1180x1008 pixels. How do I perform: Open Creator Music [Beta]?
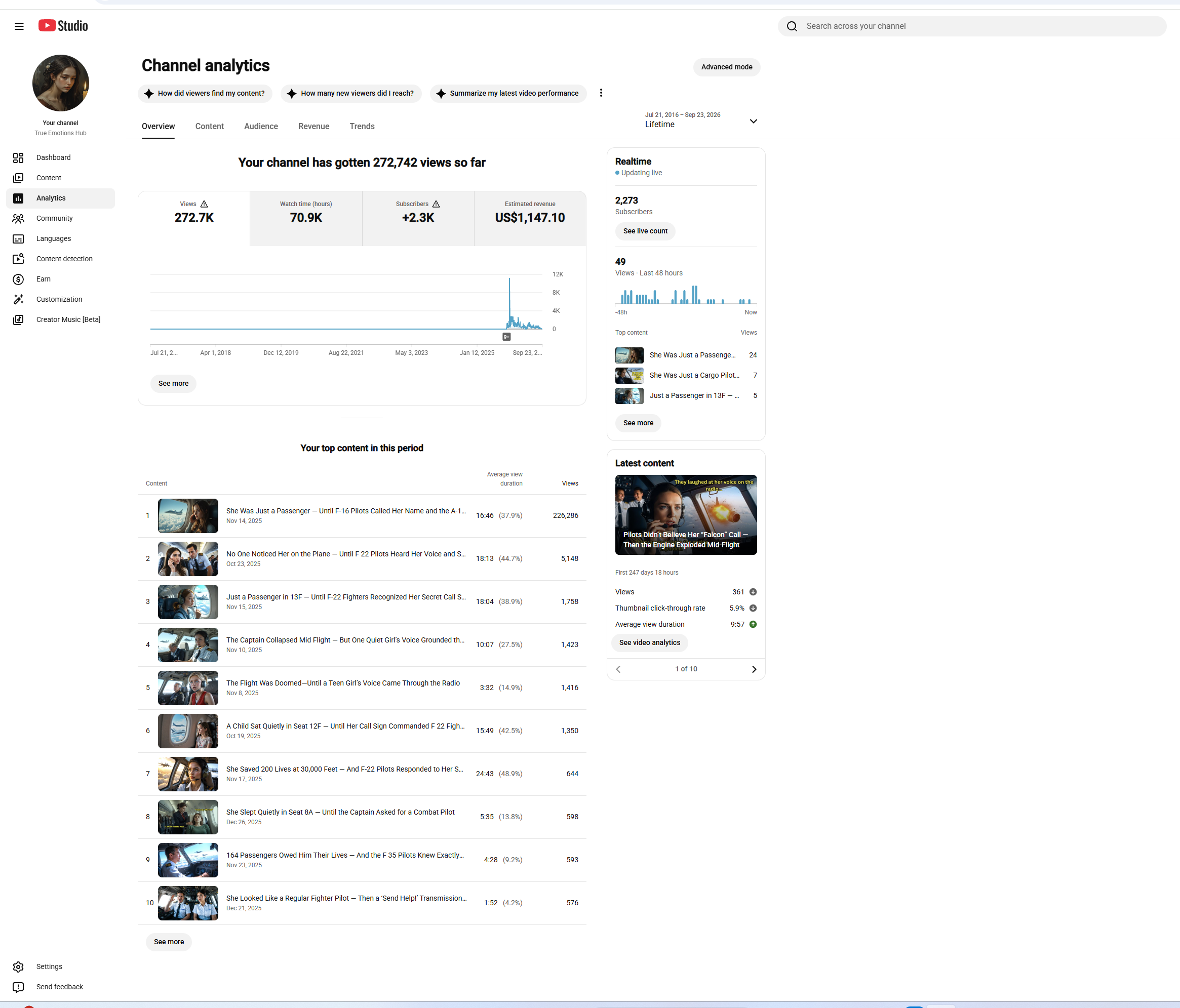(x=60, y=319)
